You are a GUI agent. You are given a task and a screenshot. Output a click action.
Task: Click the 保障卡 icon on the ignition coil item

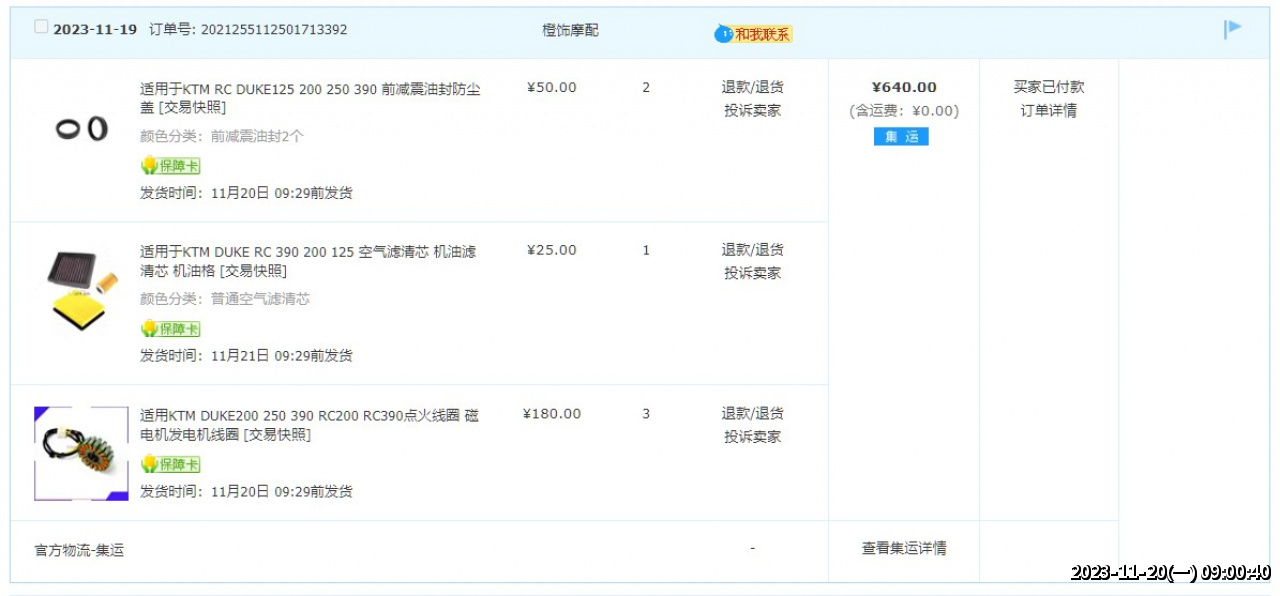click(171, 464)
